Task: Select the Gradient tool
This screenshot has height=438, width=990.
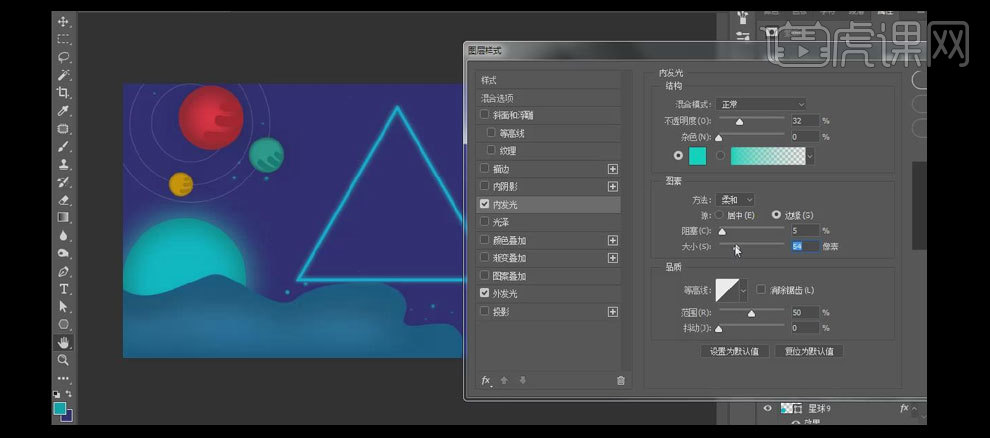Action: 63,217
